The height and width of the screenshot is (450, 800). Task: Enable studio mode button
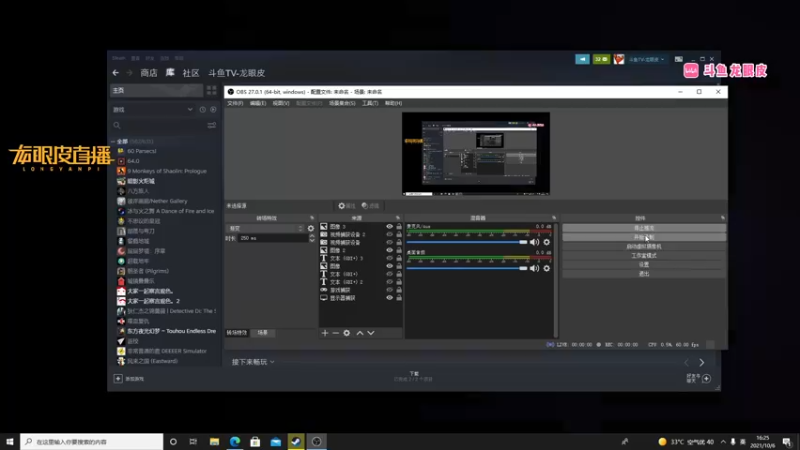644,256
